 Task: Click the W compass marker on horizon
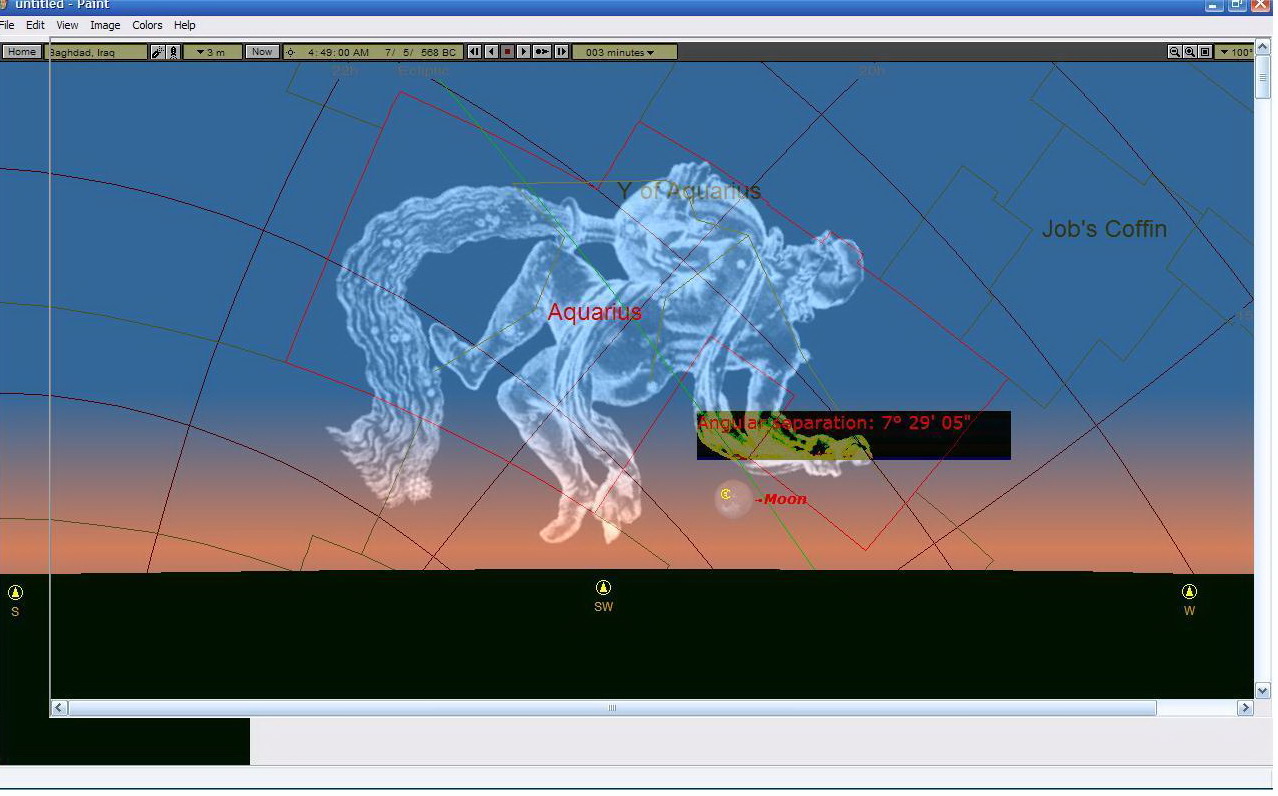point(1189,592)
